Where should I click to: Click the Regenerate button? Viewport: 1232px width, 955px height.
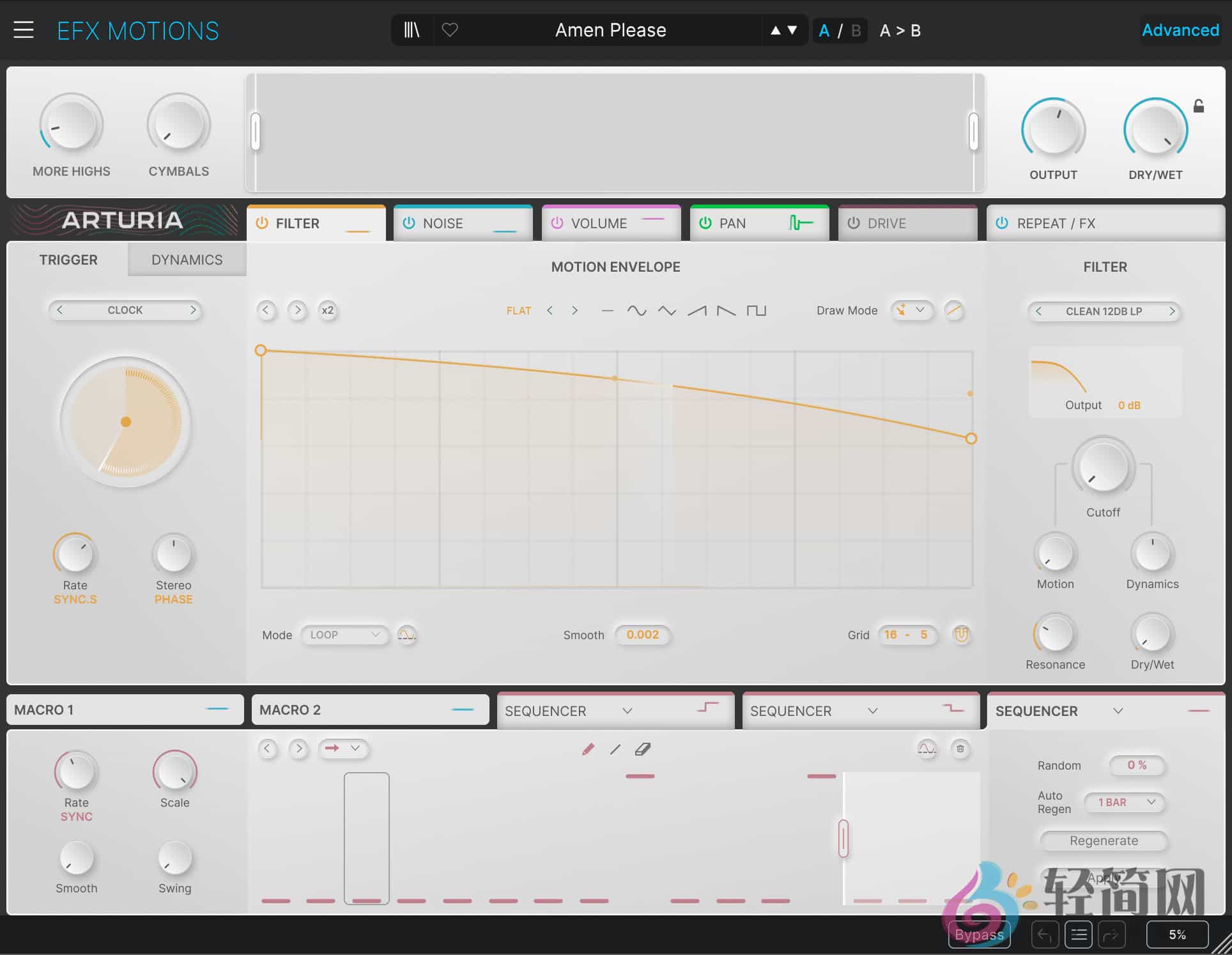click(x=1102, y=841)
